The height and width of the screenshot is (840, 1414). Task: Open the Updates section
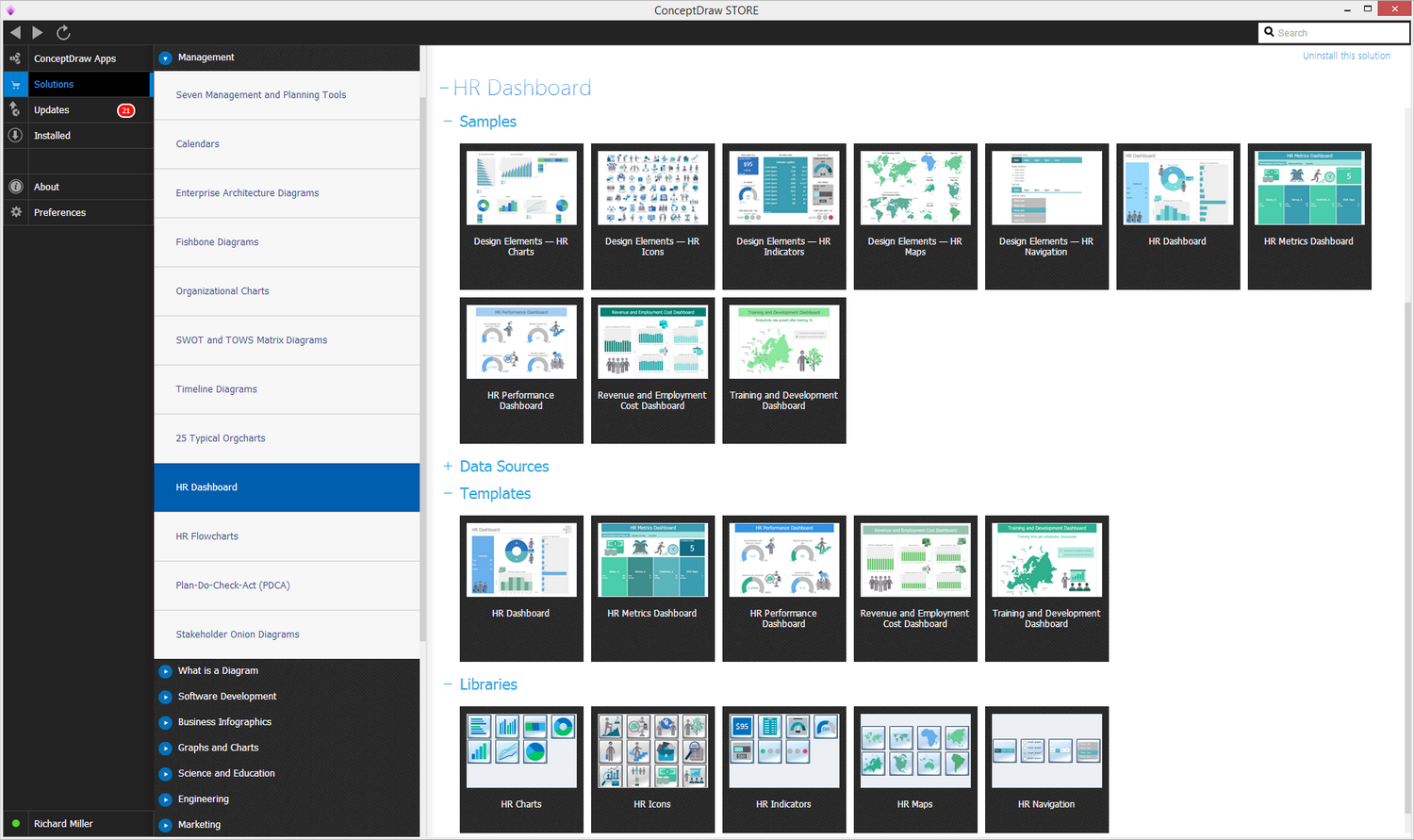tap(52, 110)
